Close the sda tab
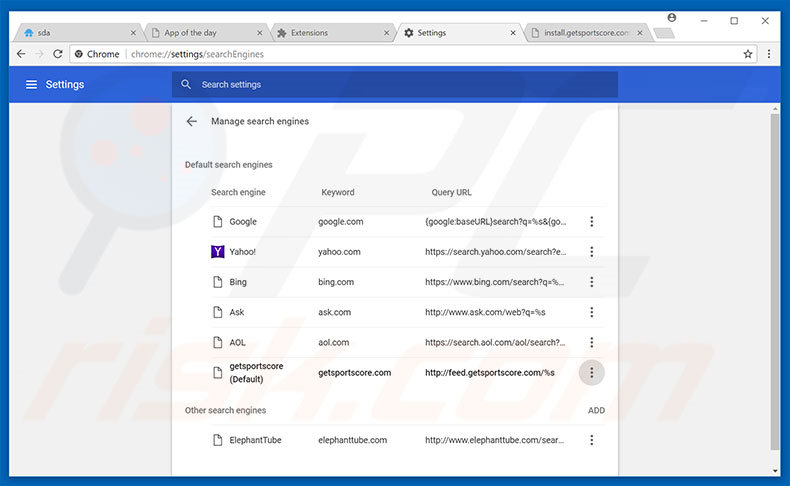790x486 pixels. [133, 33]
